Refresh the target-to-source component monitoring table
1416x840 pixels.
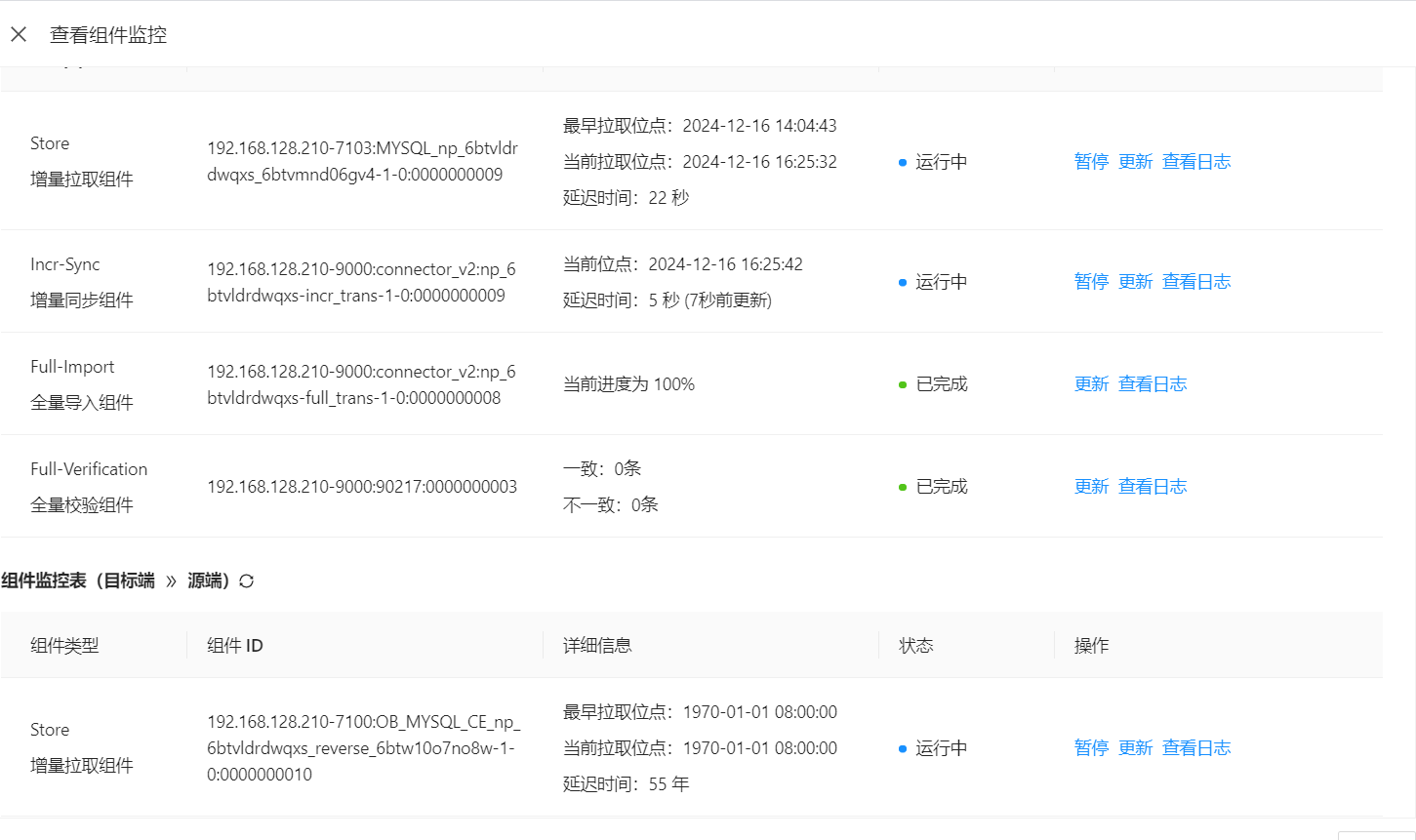click(247, 581)
